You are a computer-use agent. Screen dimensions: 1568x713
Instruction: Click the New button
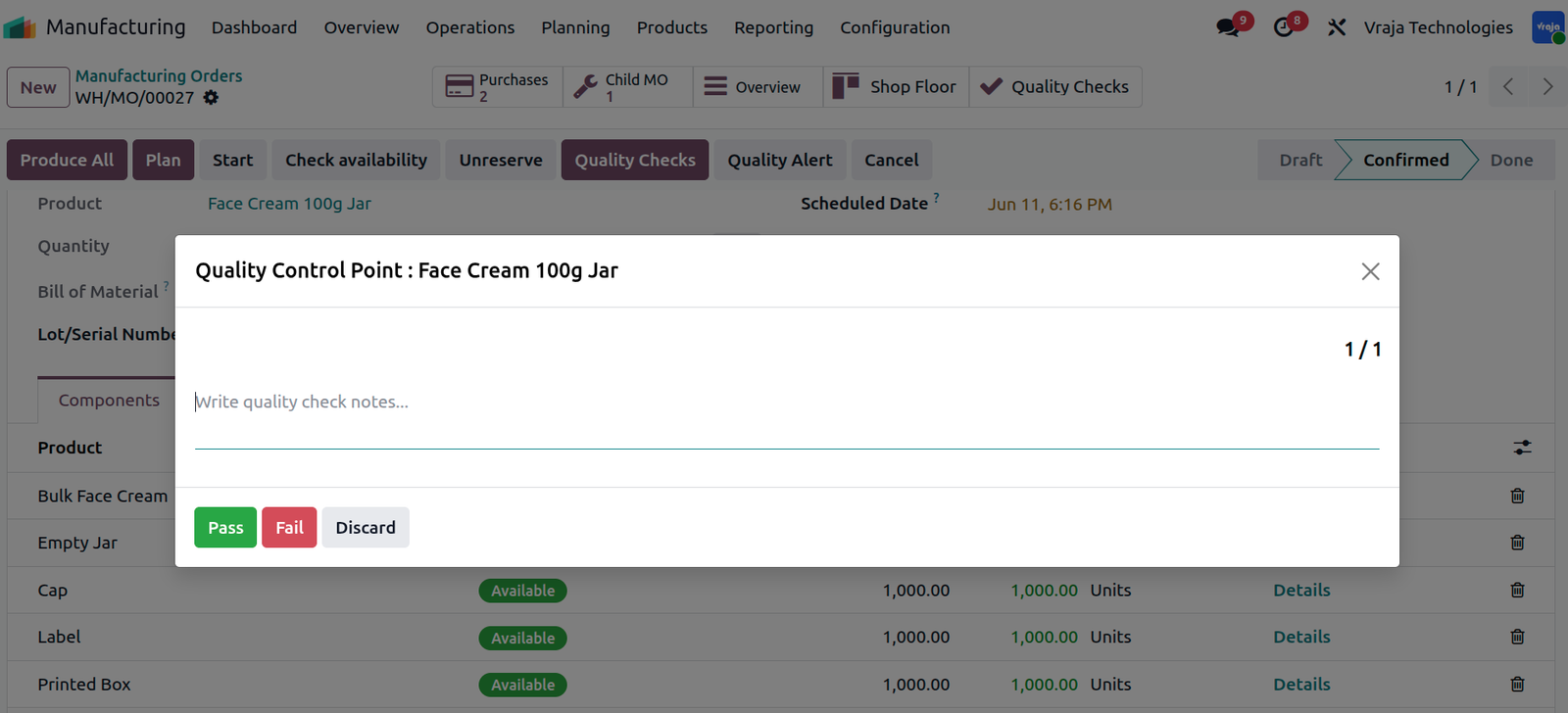coord(38,87)
